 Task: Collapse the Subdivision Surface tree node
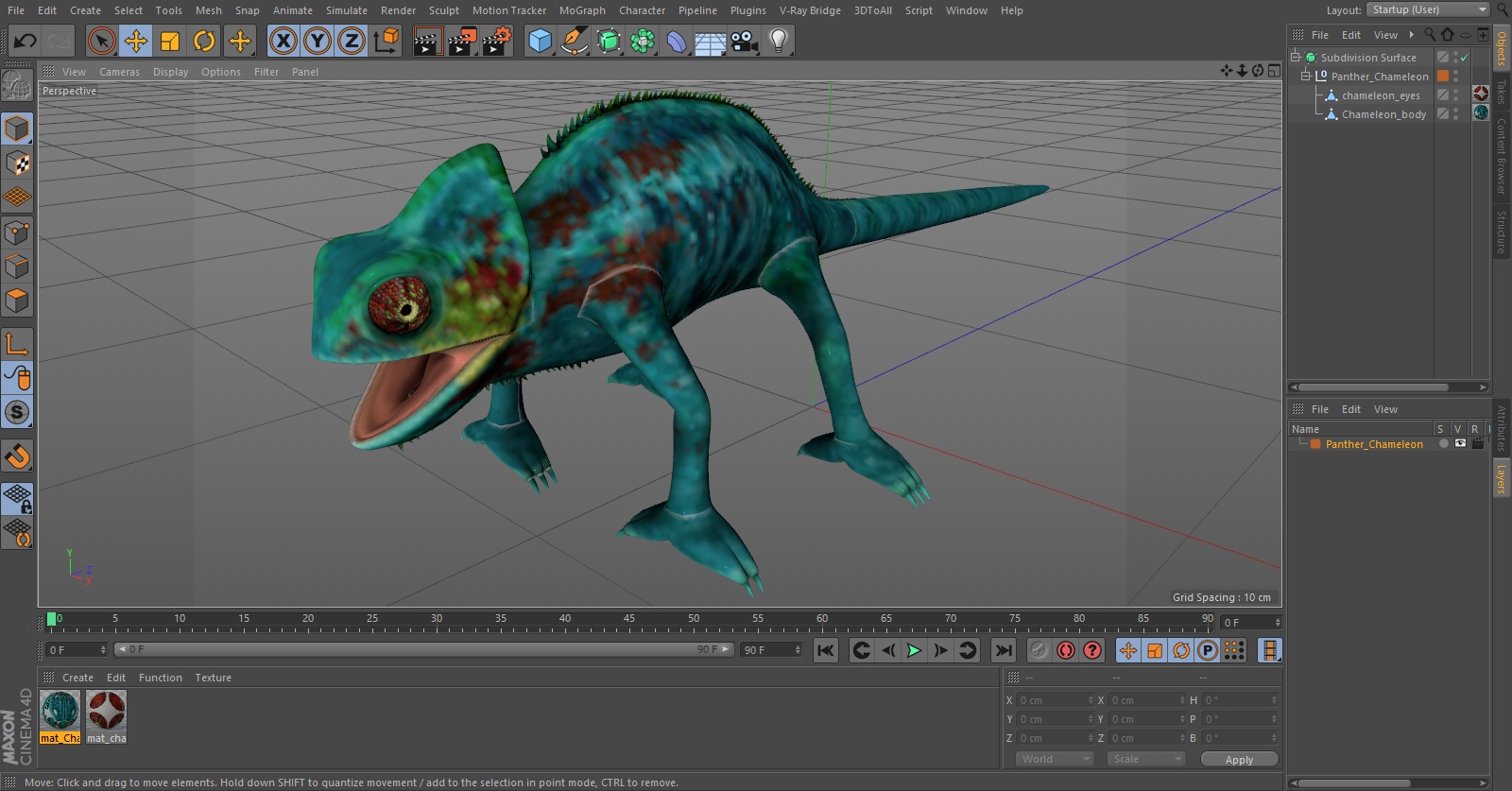point(1296,57)
